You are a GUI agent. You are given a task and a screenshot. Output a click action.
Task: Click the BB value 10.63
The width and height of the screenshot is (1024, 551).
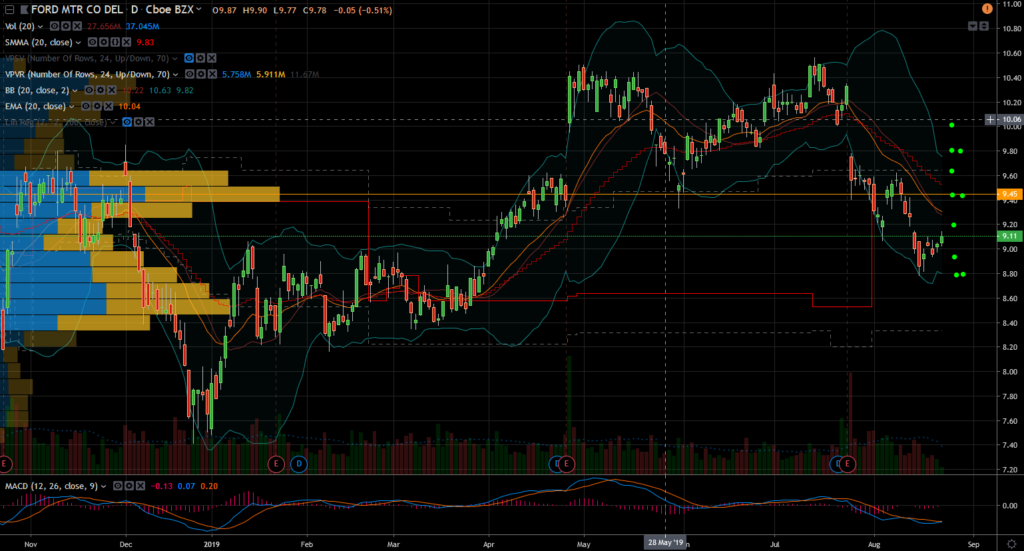160,90
